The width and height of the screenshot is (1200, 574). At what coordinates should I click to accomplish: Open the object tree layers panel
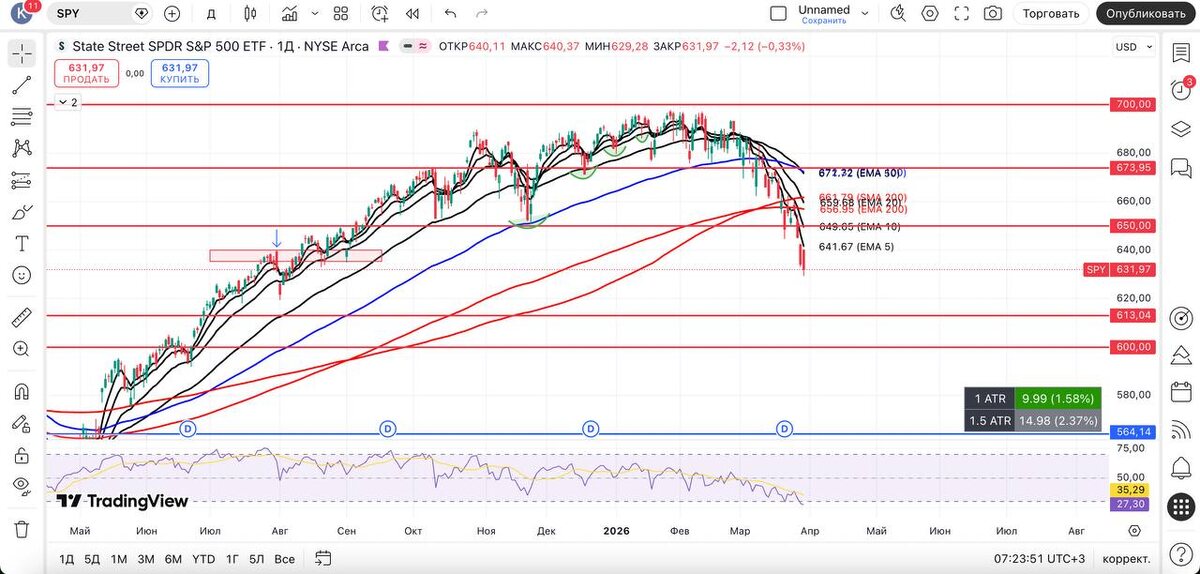(1180, 129)
